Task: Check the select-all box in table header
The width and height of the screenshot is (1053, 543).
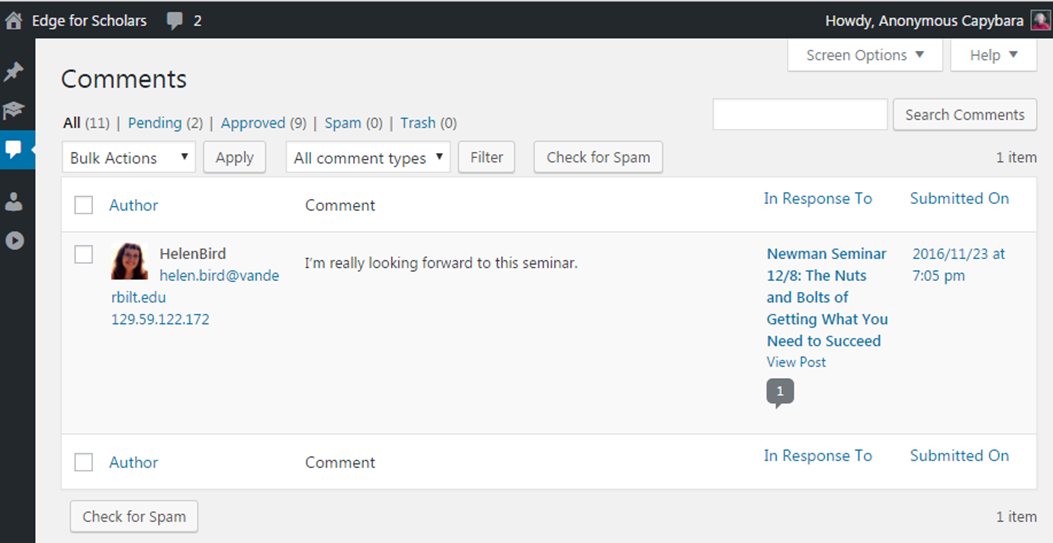Action: [84, 205]
